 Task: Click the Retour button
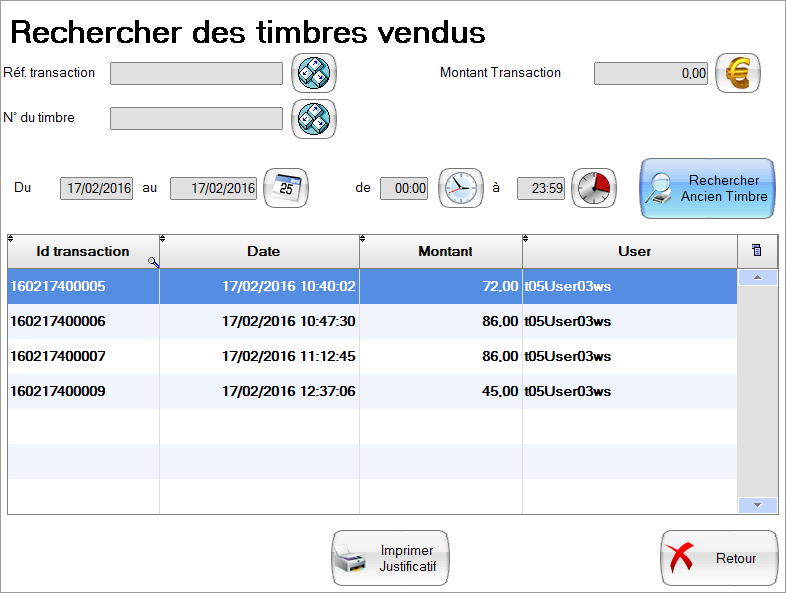click(x=718, y=558)
